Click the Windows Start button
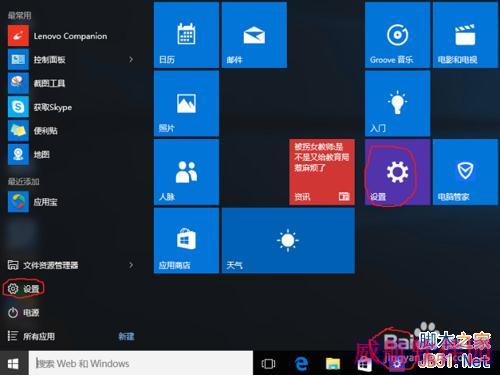The image size is (500, 375). [x=13, y=363]
